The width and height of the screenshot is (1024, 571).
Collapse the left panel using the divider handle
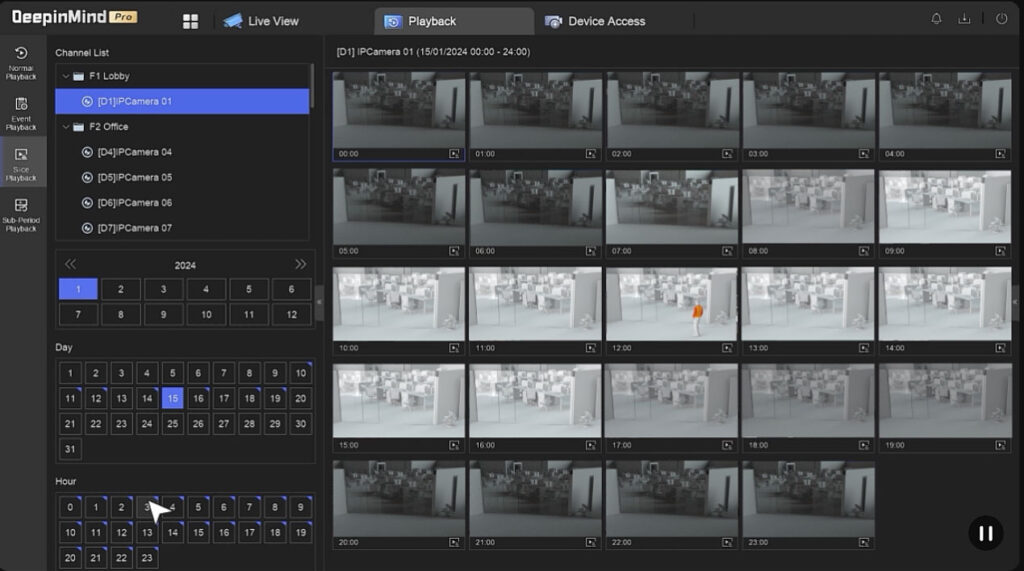point(319,303)
